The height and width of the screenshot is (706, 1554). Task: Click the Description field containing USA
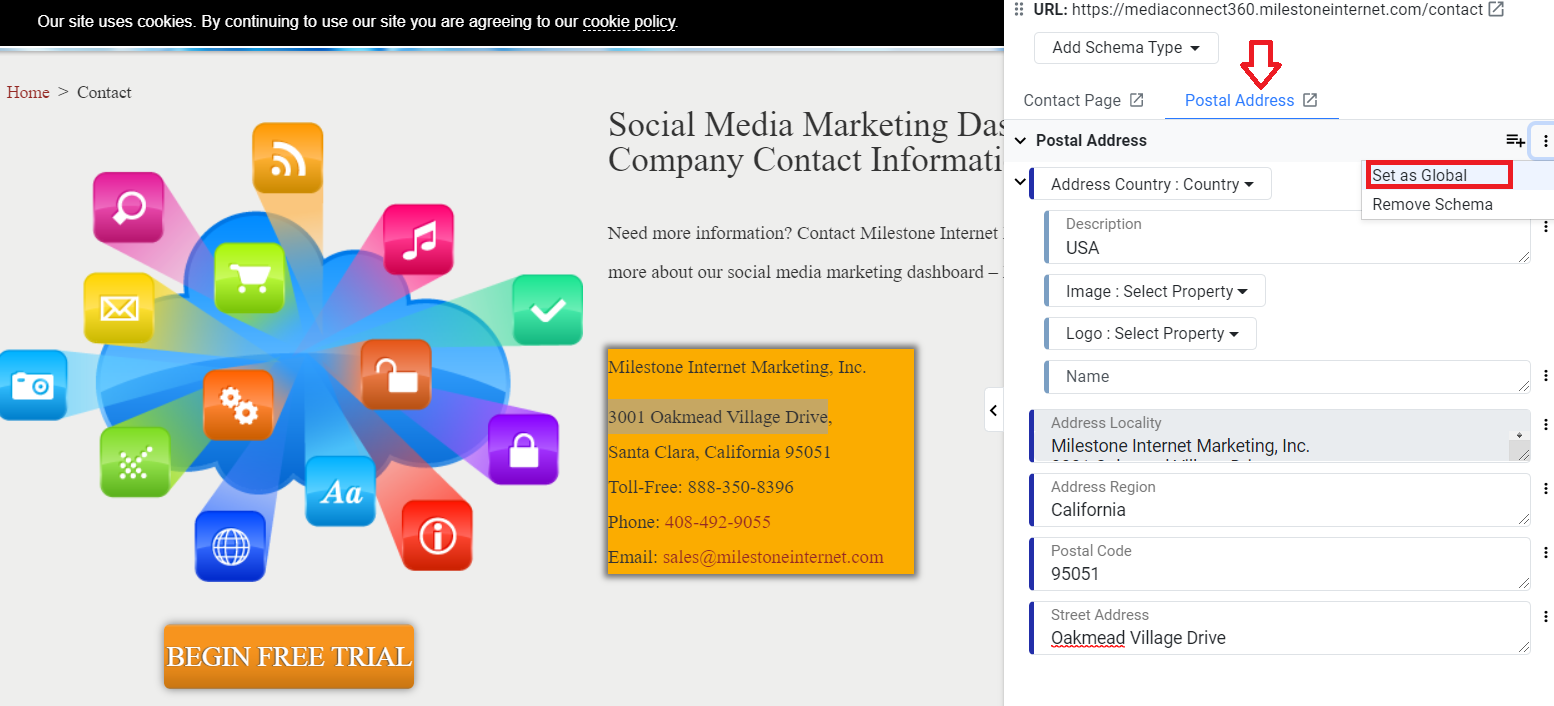click(1287, 237)
